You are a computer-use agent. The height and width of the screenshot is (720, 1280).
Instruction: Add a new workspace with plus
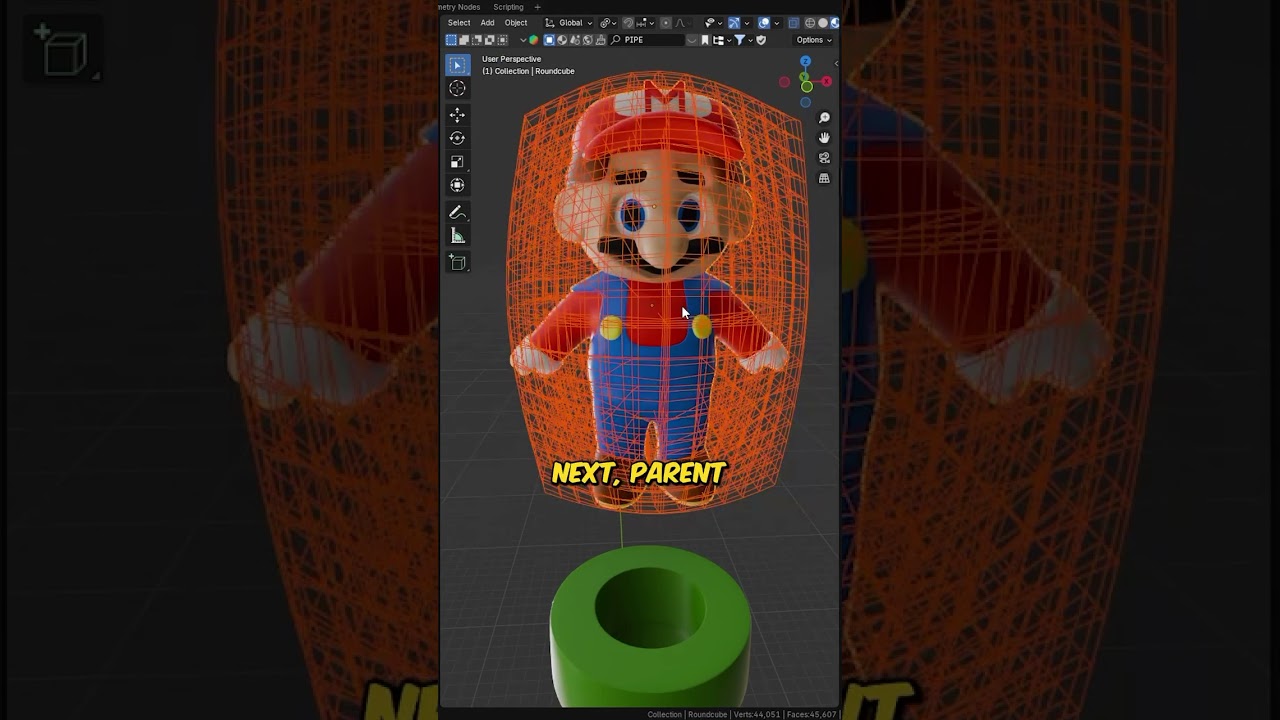click(x=537, y=7)
